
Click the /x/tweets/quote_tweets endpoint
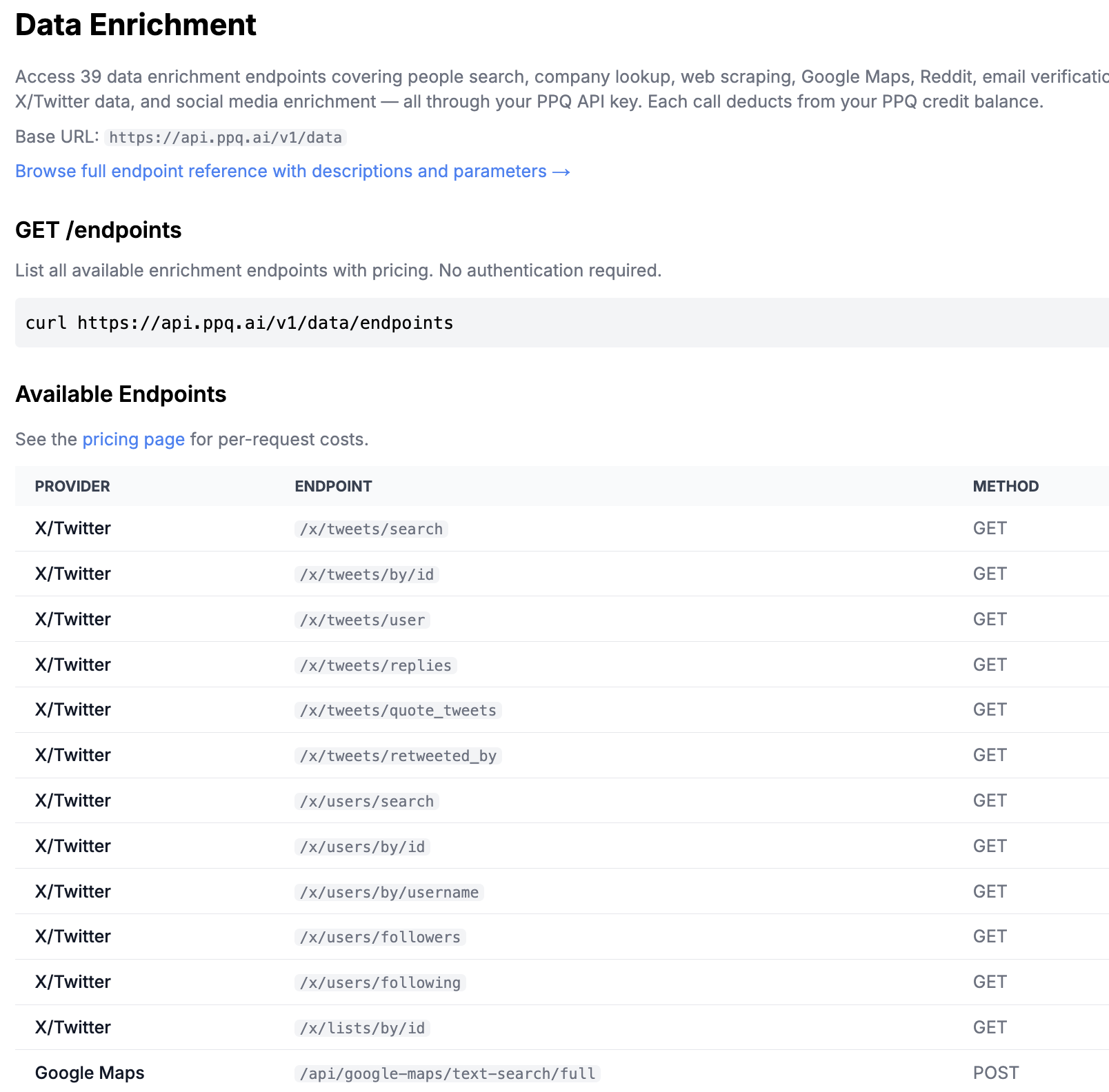coord(398,710)
